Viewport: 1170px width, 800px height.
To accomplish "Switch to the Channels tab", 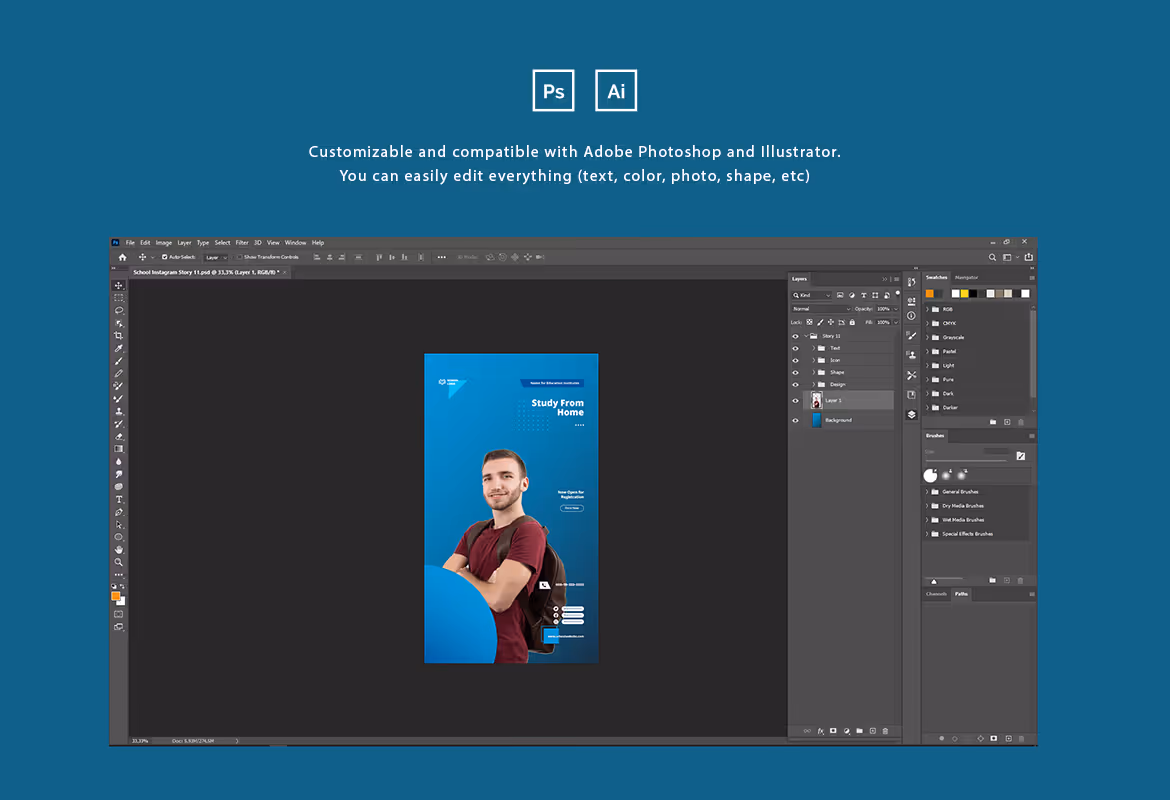I will 936,594.
